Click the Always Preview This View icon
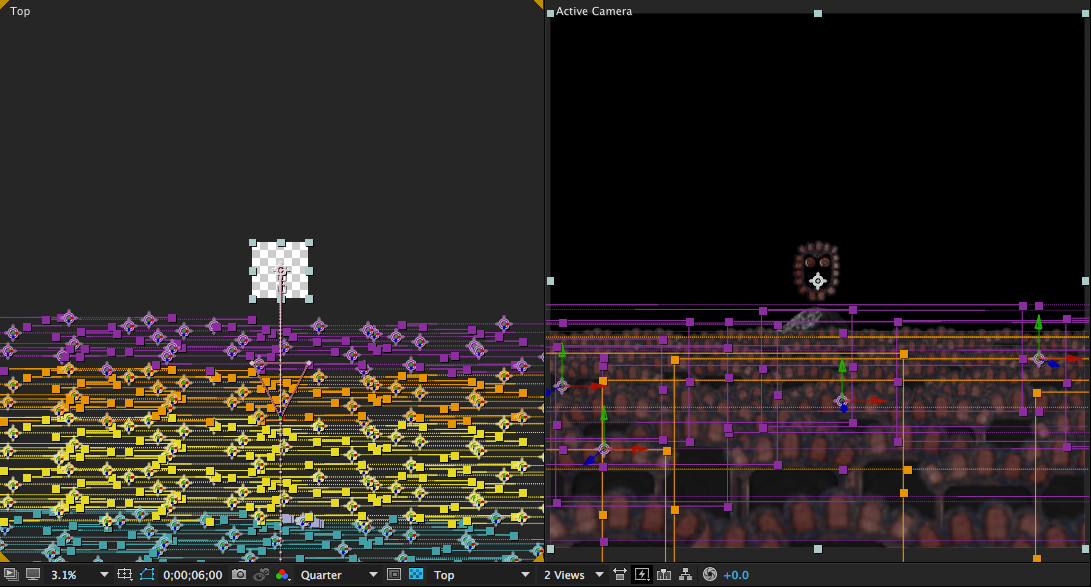This screenshot has width=1091, height=587. tap(10, 574)
